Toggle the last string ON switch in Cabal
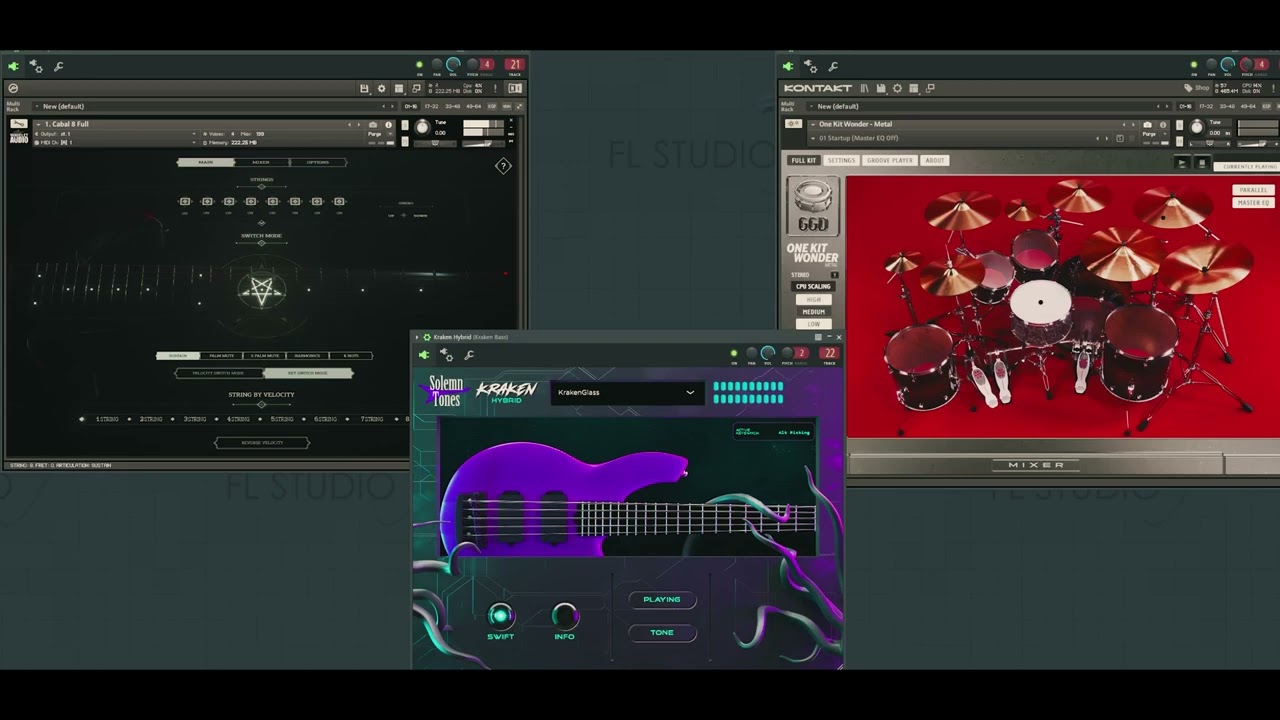Screen dimensions: 1280x720 coord(339,202)
